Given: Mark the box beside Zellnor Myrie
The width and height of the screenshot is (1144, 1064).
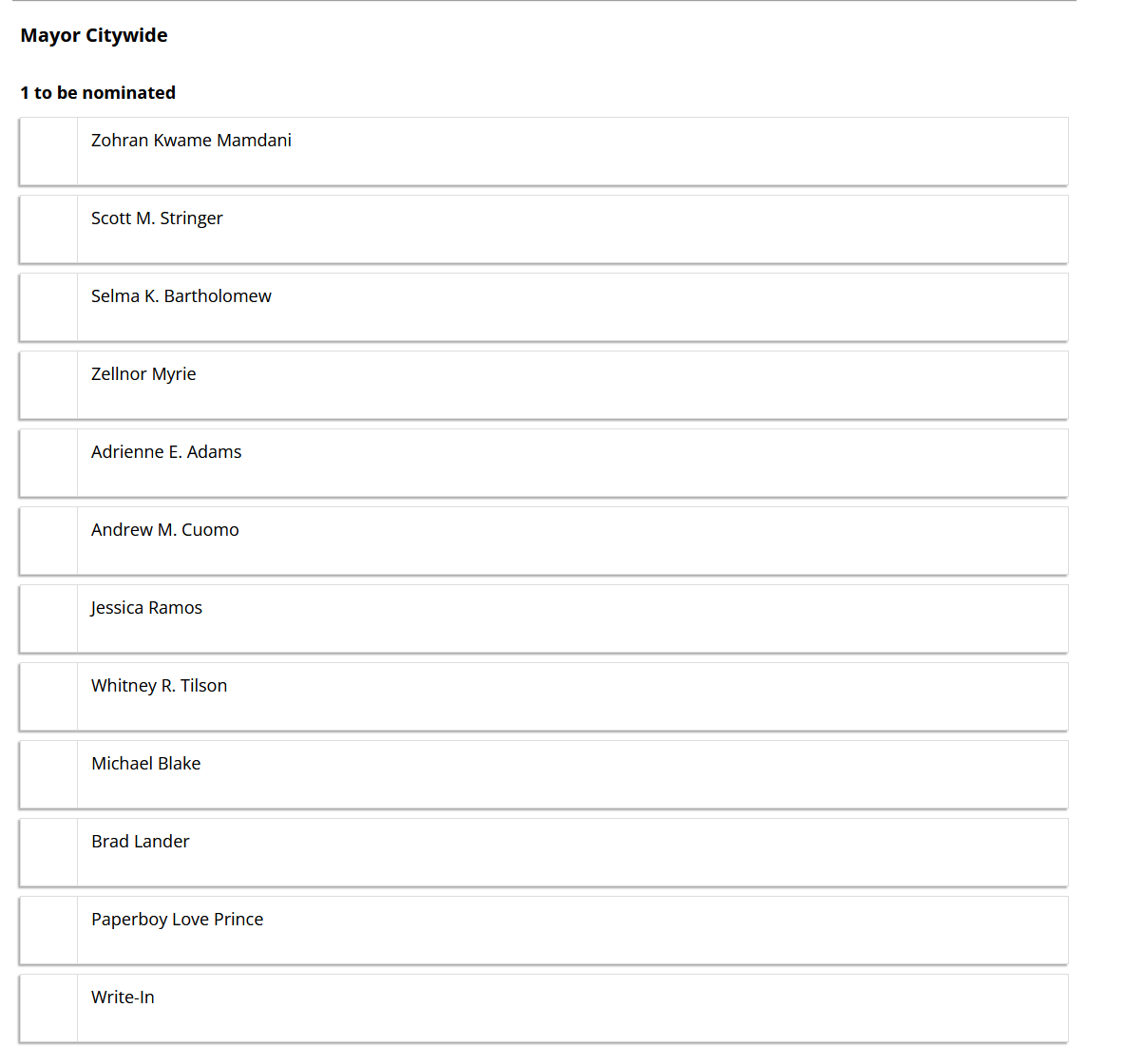Looking at the screenshot, I should click(x=48, y=385).
